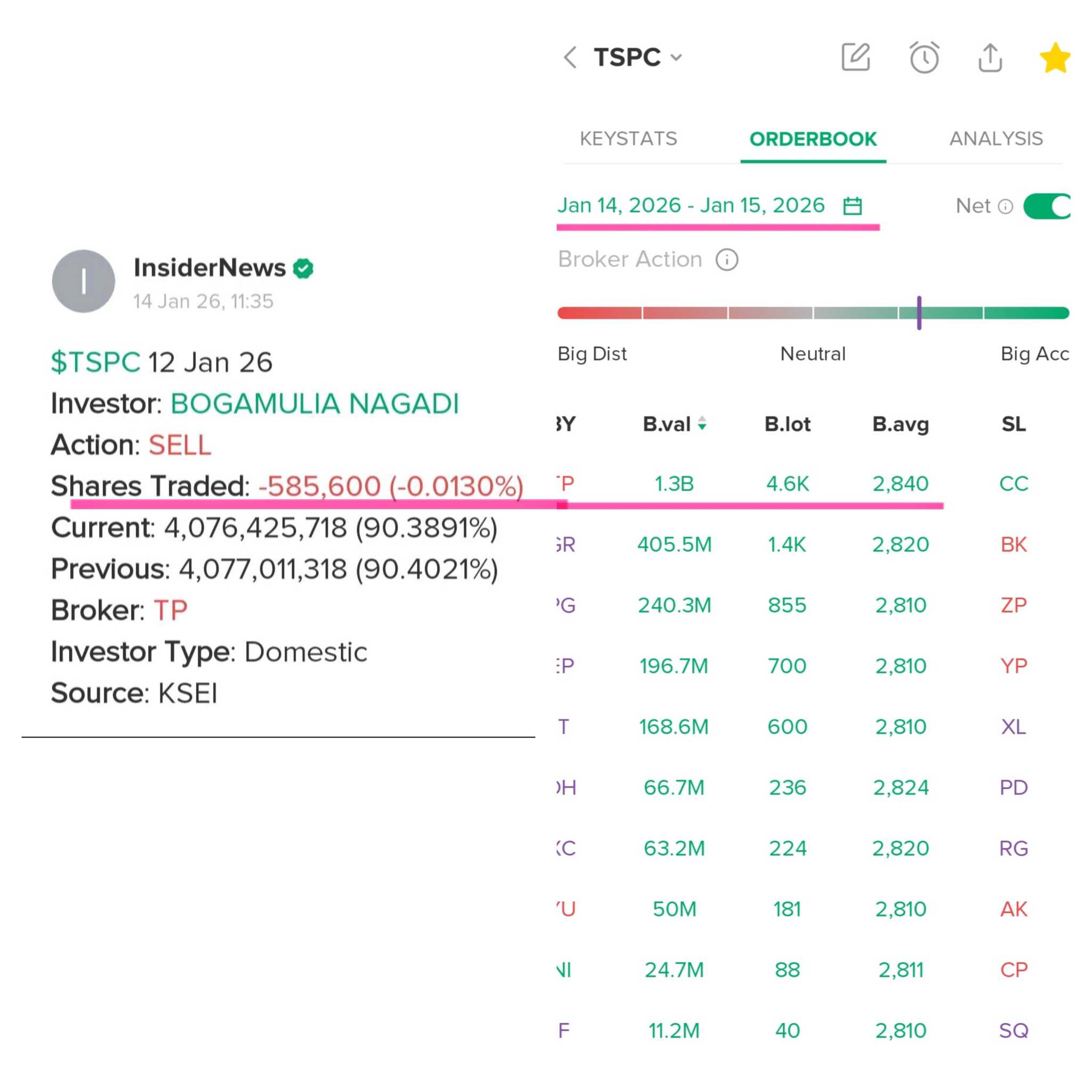
Task: Open the calendar icon beside the date range
Action: (853, 206)
